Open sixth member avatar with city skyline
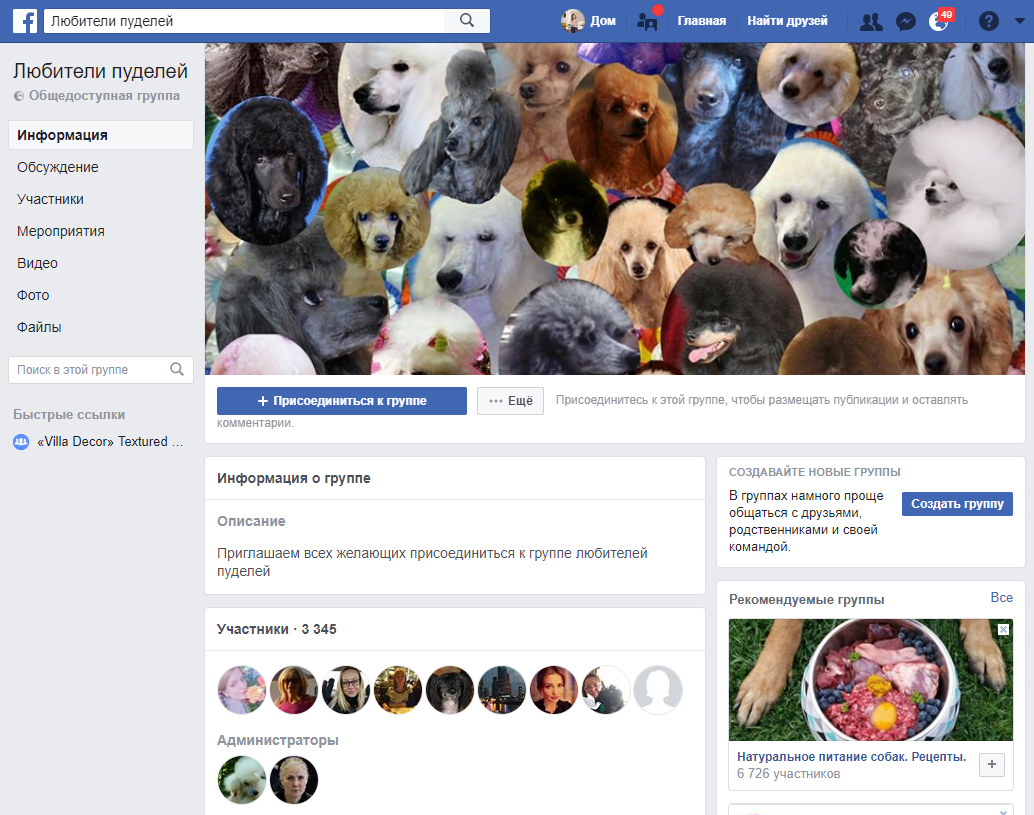 point(502,690)
